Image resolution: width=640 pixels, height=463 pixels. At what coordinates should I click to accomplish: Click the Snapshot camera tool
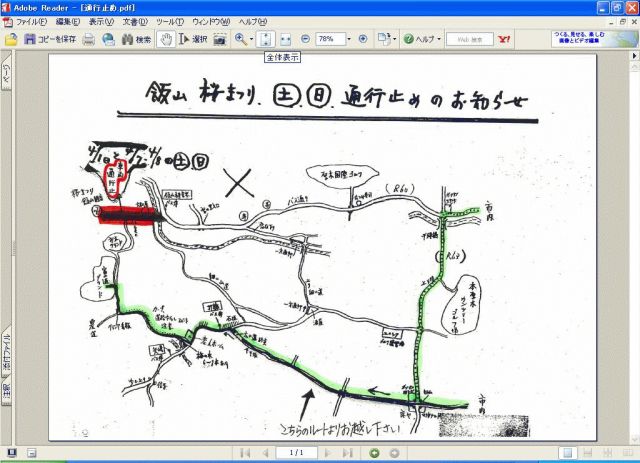click(219, 39)
